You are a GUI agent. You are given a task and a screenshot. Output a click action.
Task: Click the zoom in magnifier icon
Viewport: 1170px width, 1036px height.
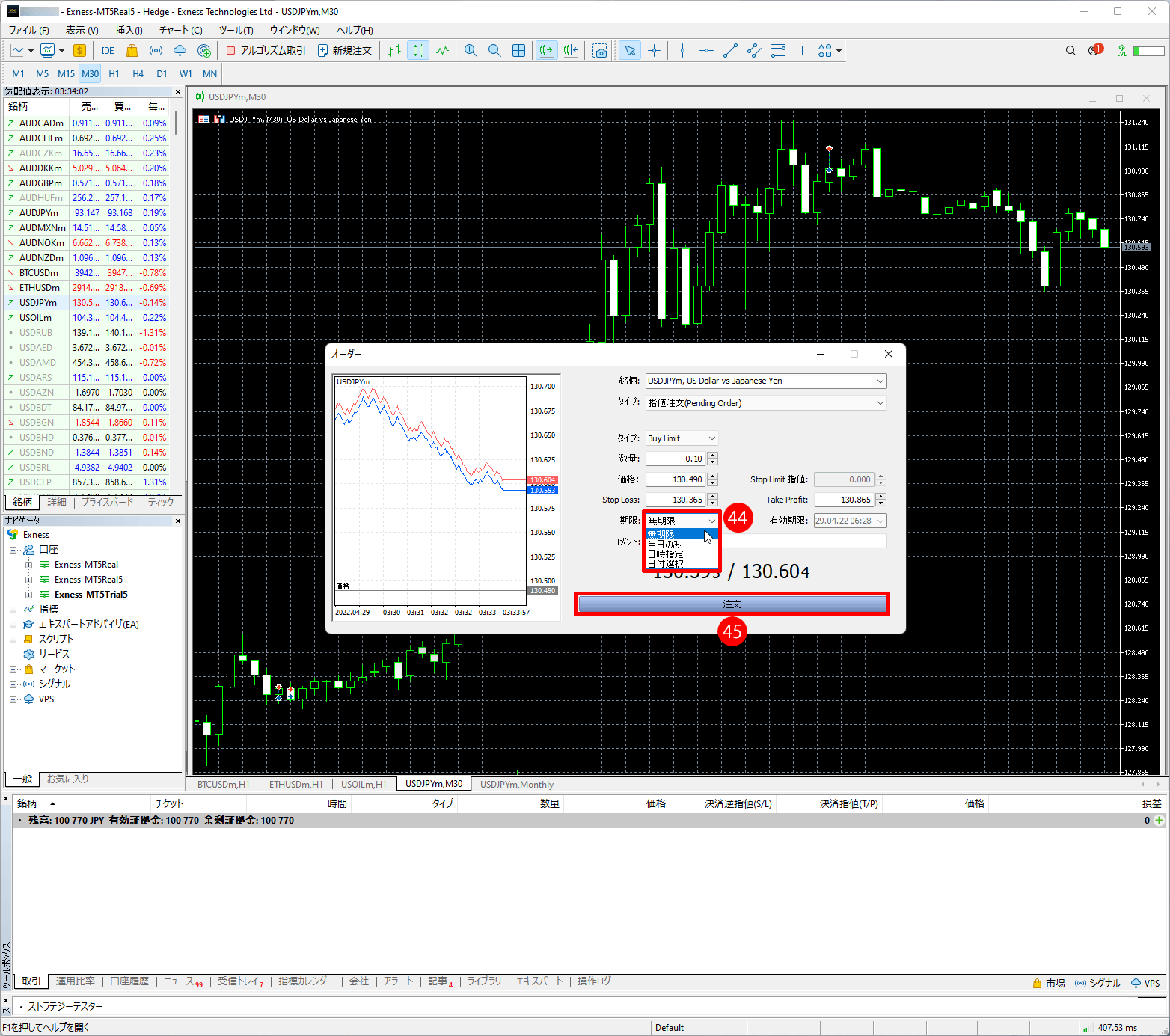click(x=471, y=50)
